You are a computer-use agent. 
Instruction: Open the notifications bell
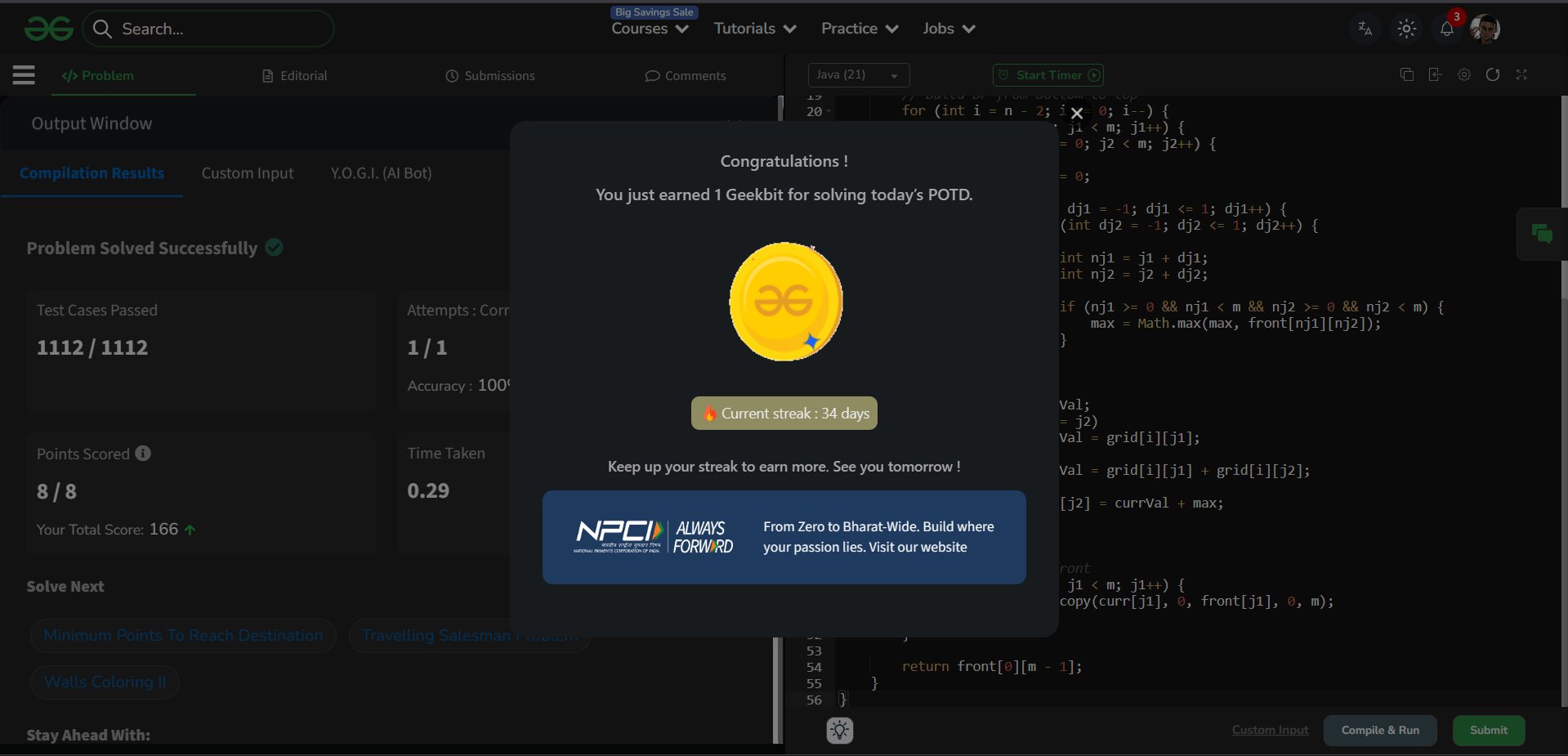(x=1446, y=29)
